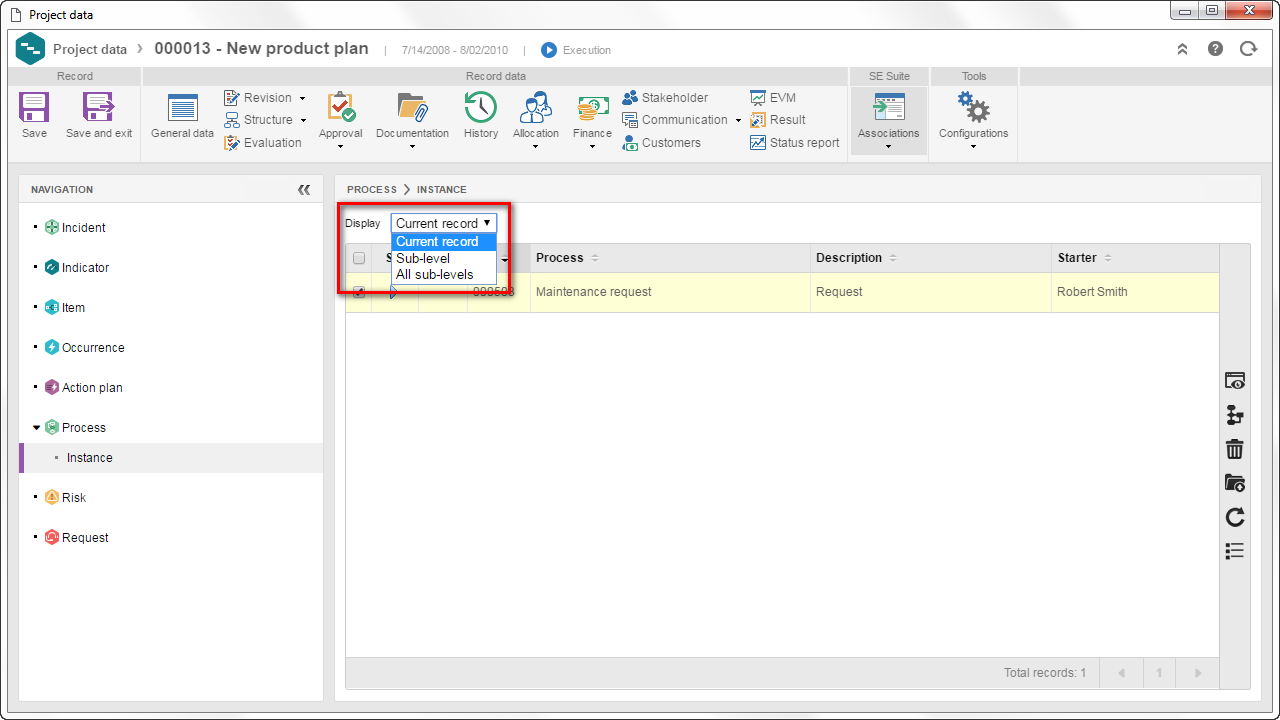Click the Project data breadcrumb

(x=90, y=49)
